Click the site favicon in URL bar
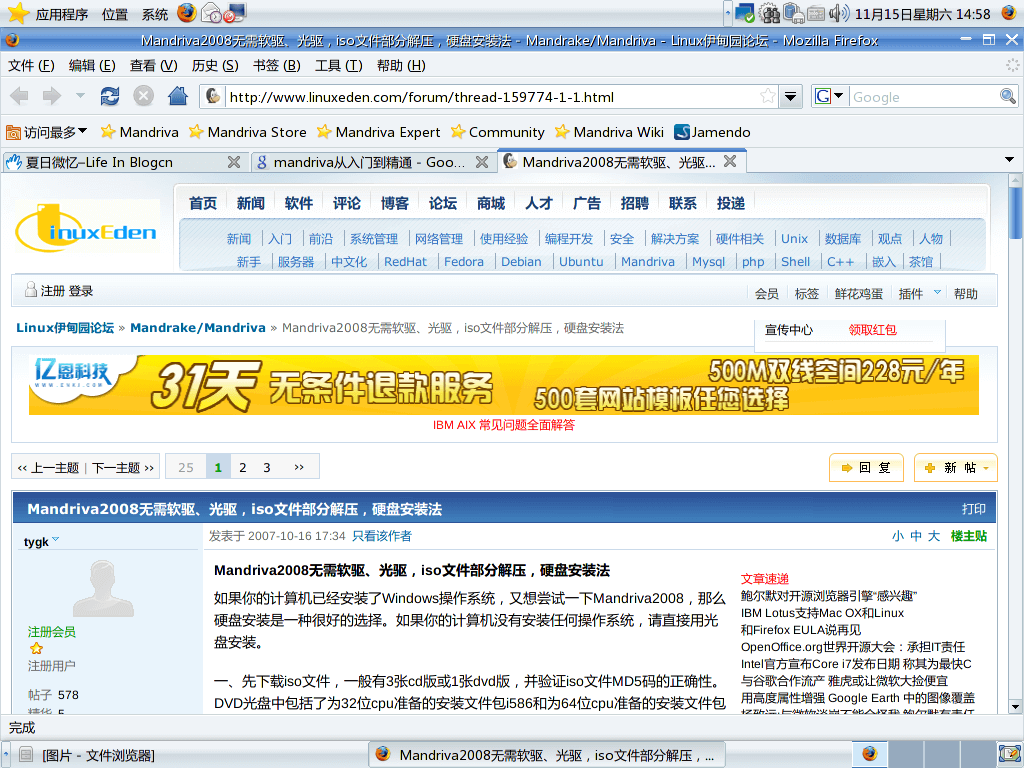The image size is (1024, 768). click(213, 97)
